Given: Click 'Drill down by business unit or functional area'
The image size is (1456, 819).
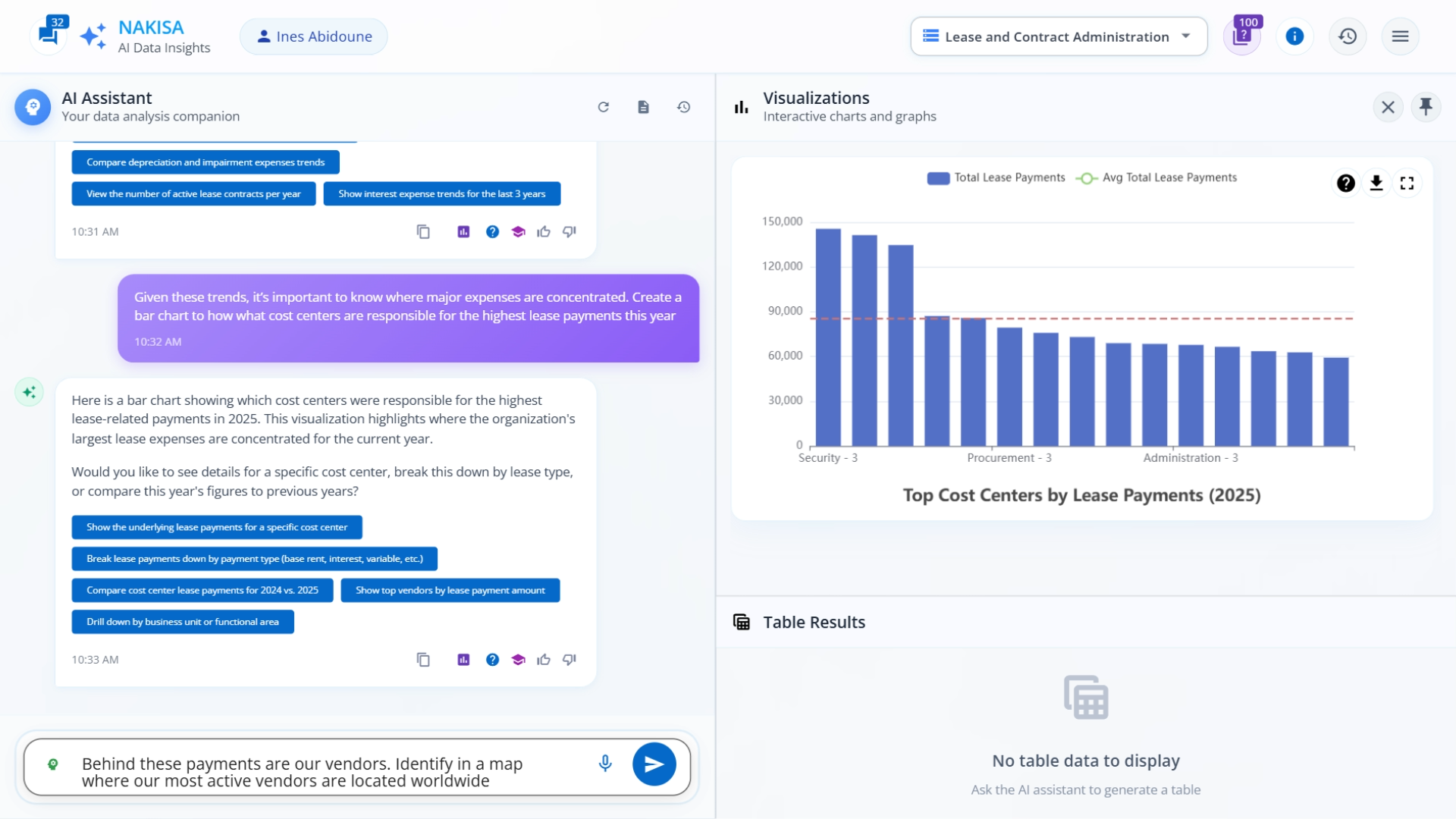Looking at the screenshot, I should pyautogui.click(x=183, y=622).
